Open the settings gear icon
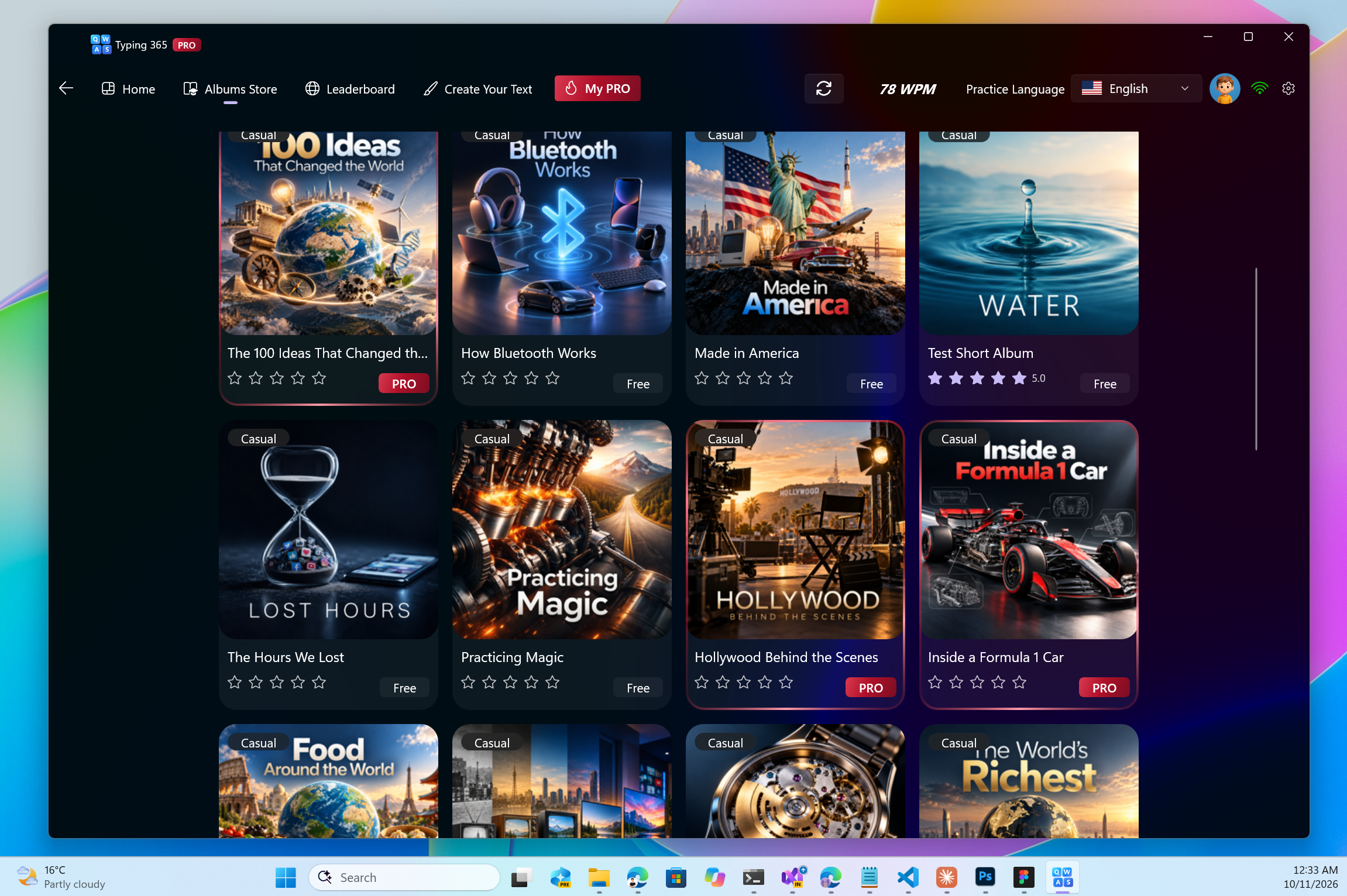This screenshot has height=896, width=1347. [x=1288, y=88]
